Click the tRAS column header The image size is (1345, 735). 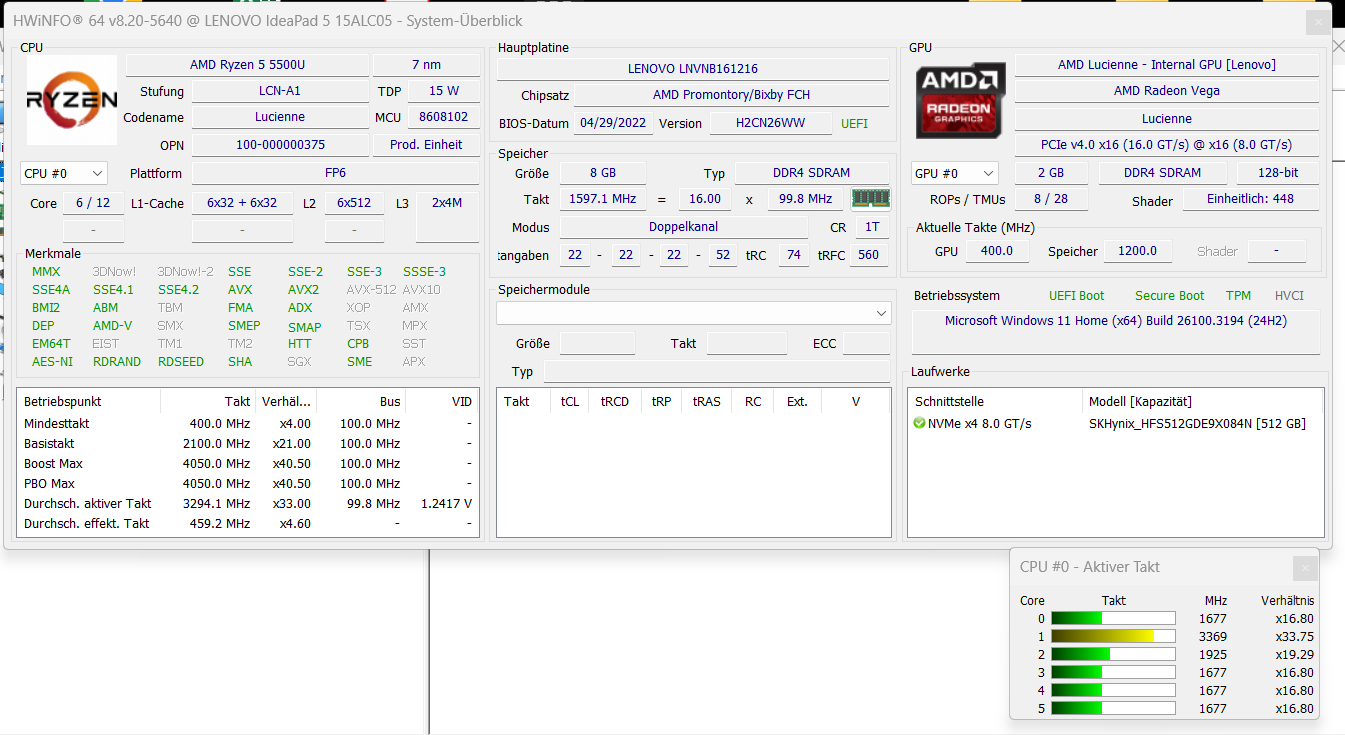point(706,401)
